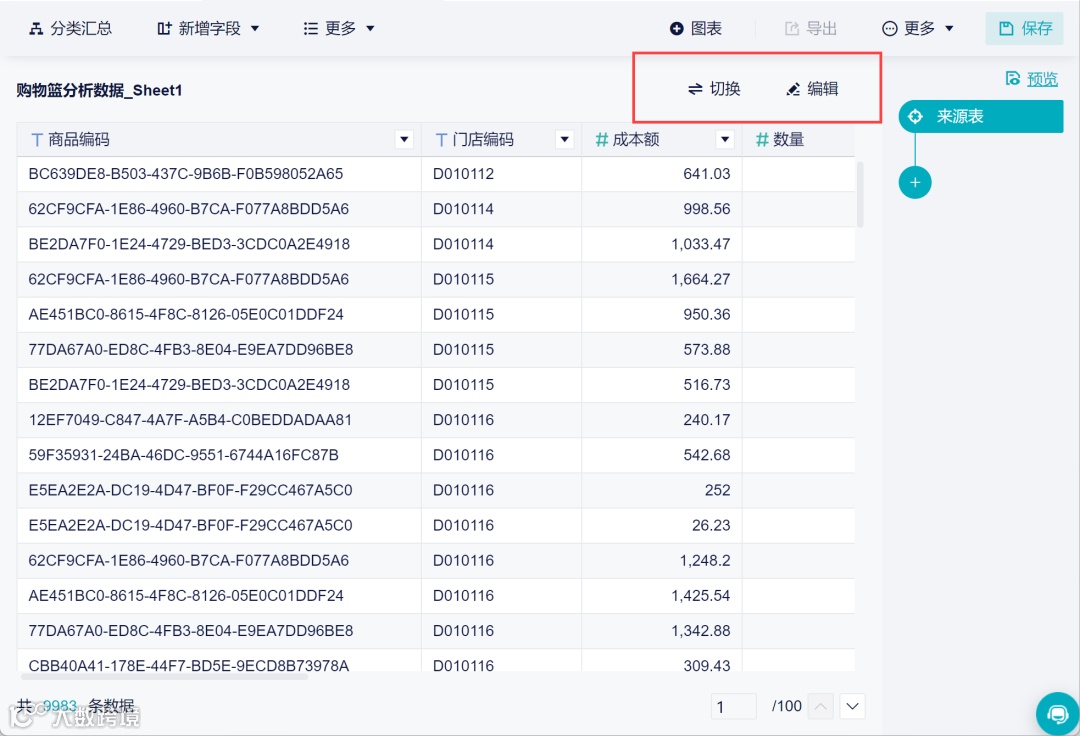
Task: Click the gear icon on 来源表 node
Action: point(915,116)
